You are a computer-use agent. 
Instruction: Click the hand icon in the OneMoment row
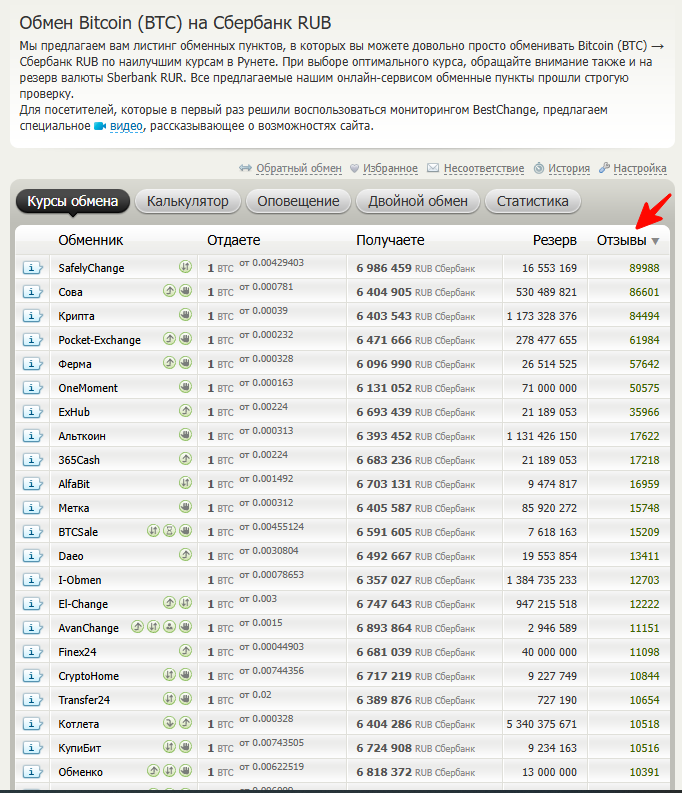[x=185, y=388]
